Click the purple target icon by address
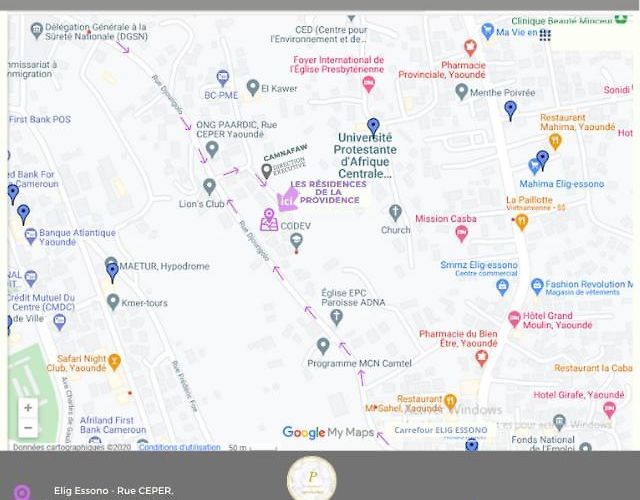Screen dimensions: 640x500 (21, 492)
